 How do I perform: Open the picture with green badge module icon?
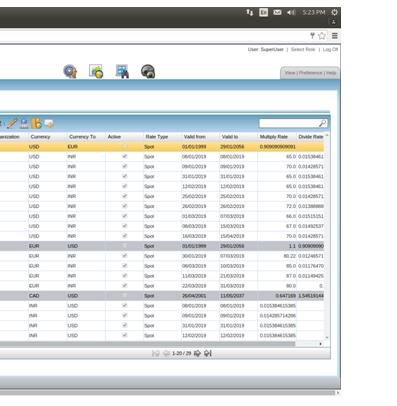[x=96, y=71]
